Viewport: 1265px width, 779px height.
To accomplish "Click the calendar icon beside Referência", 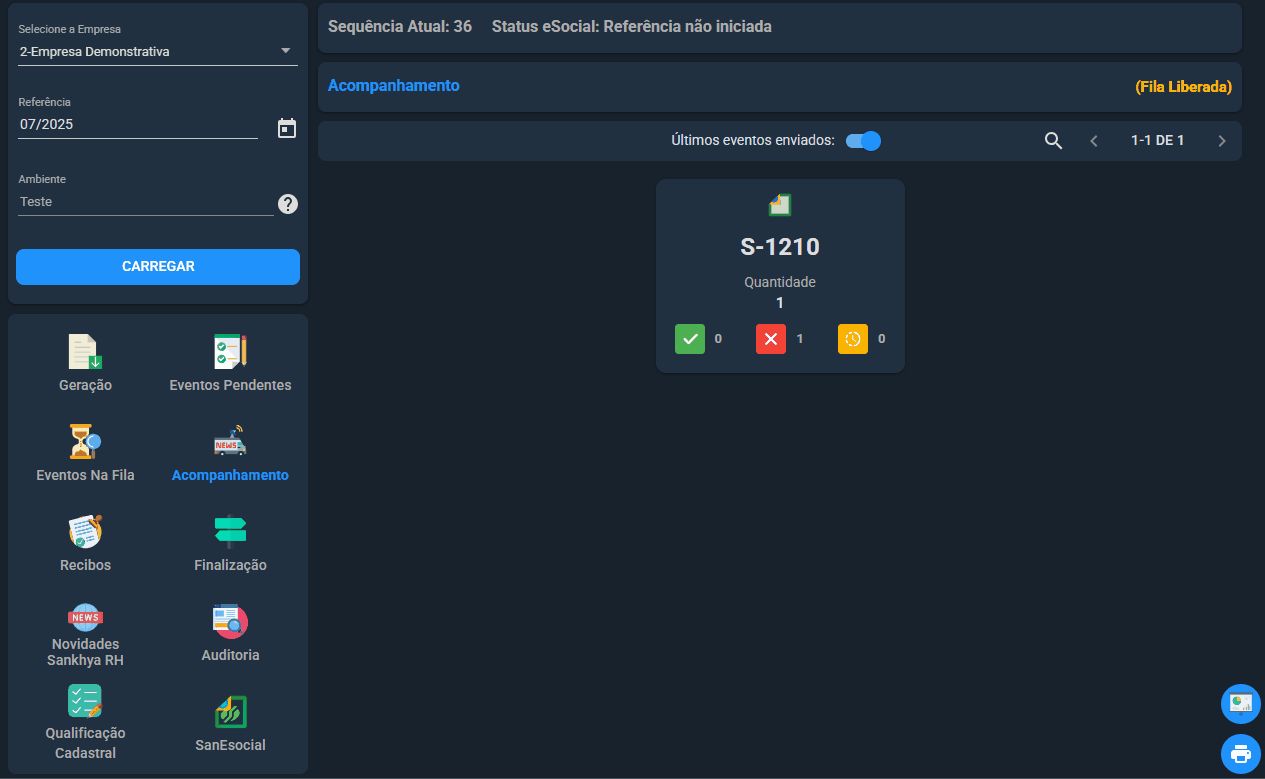I will click(x=287, y=128).
